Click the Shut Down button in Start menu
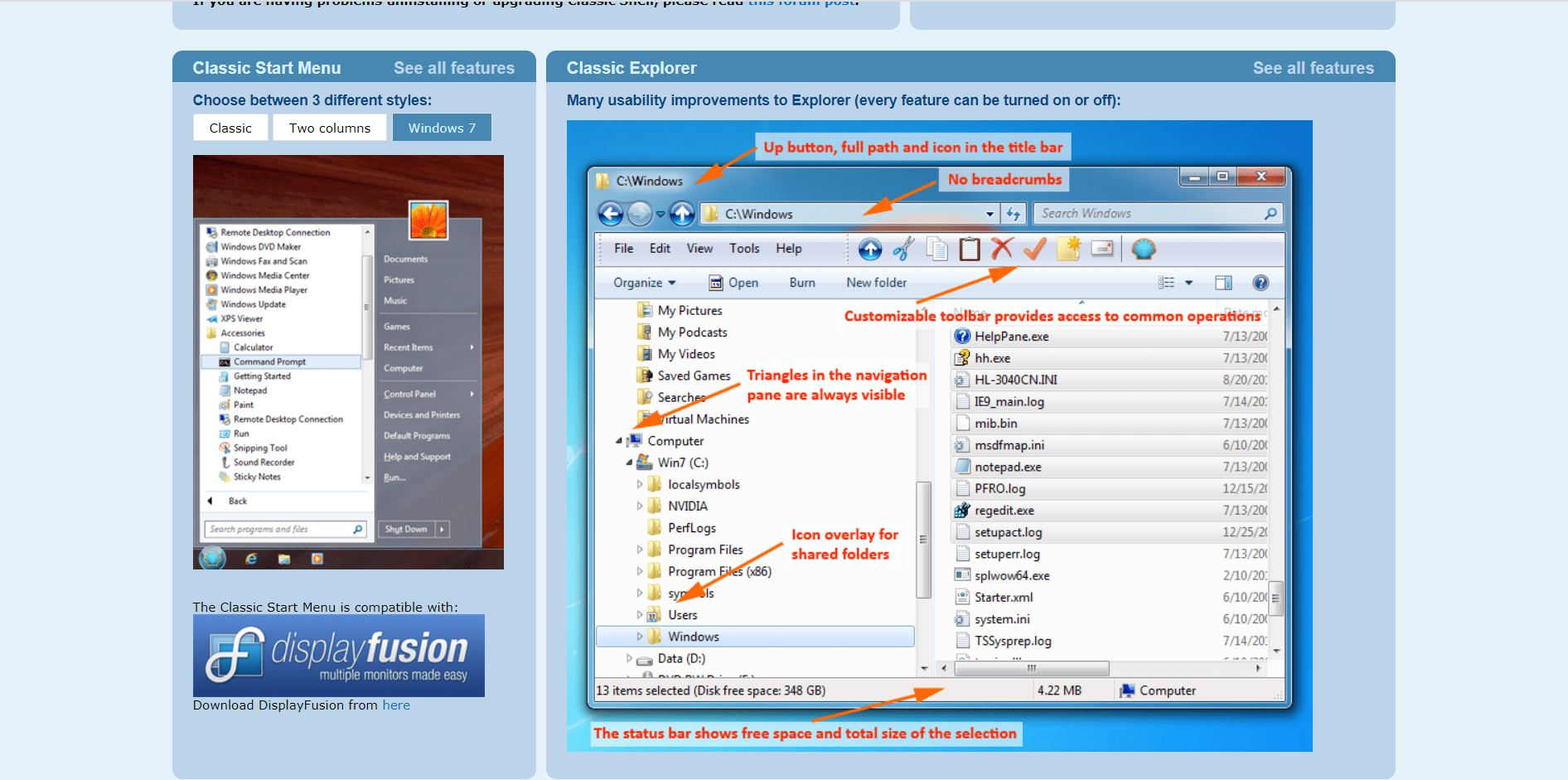 point(406,529)
